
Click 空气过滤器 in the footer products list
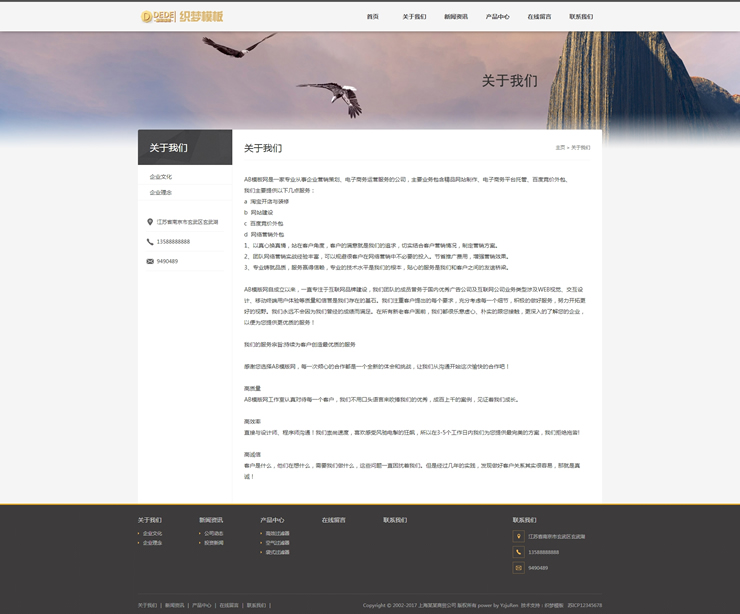click(x=278, y=542)
